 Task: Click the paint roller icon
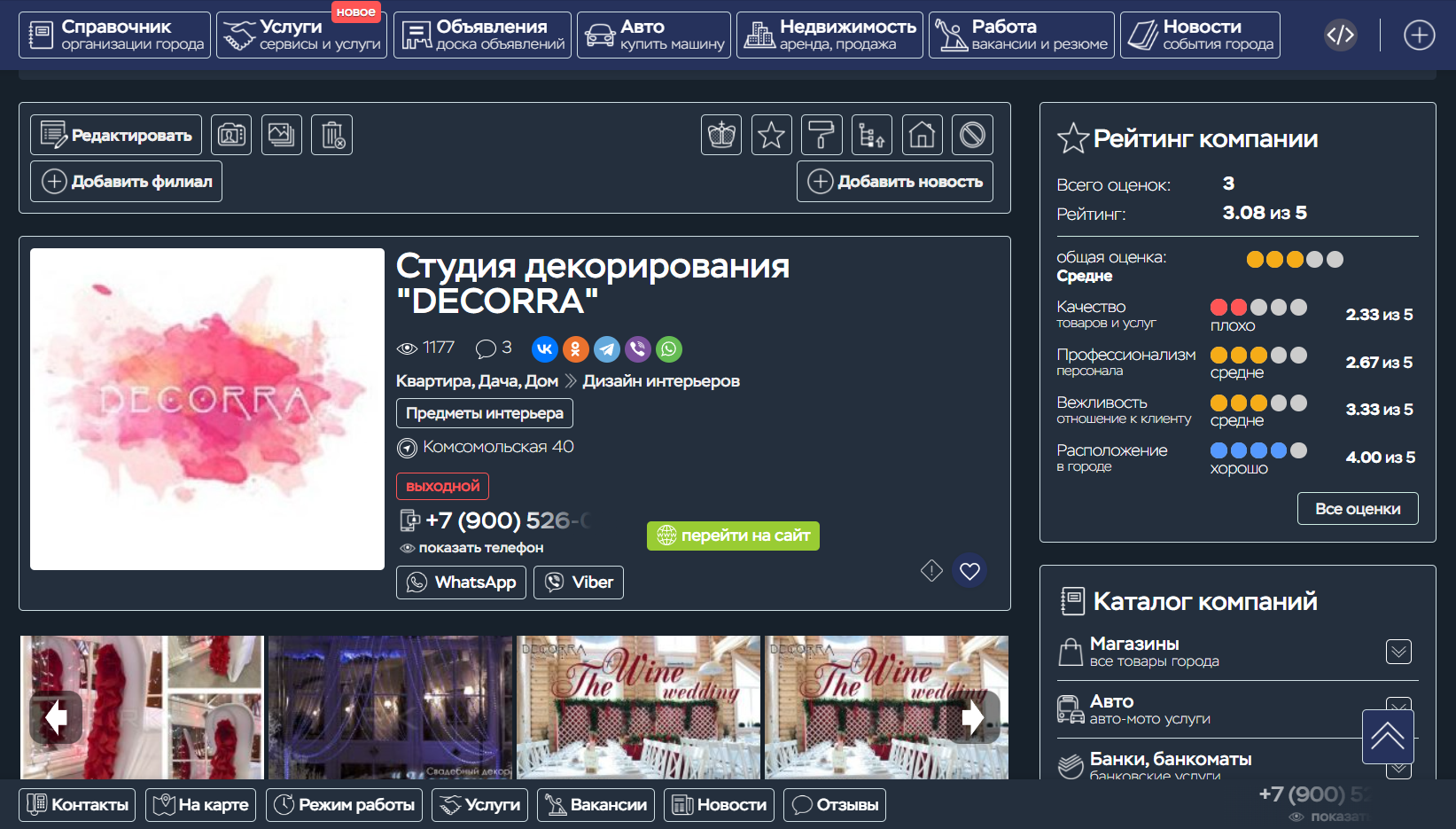(x=821, y=135)
